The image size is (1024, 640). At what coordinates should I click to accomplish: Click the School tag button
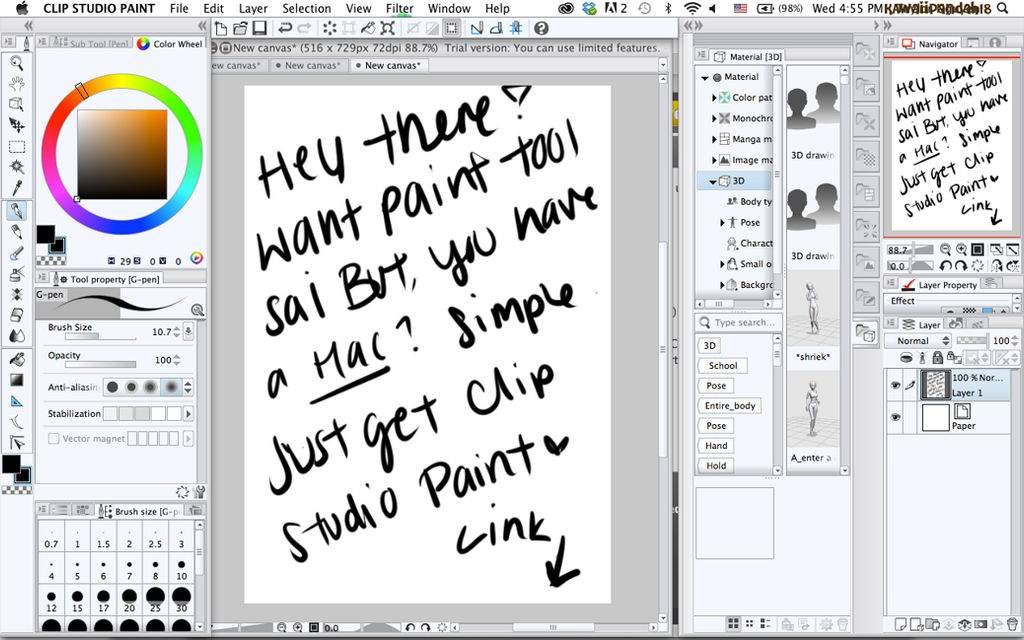point(722,365)
